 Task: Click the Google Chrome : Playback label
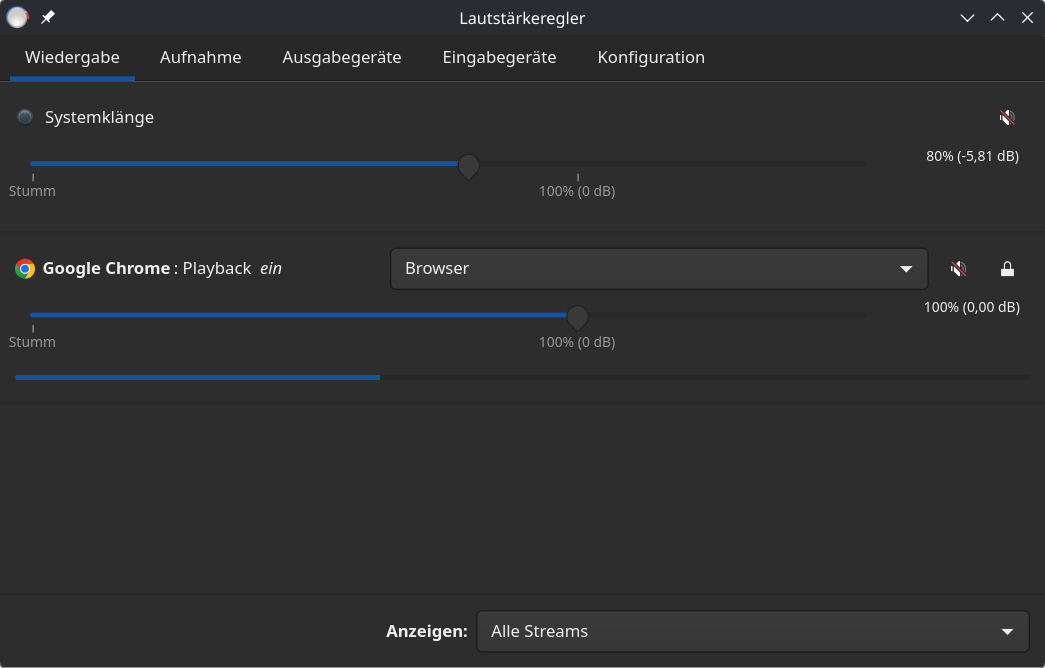(147, 269)
